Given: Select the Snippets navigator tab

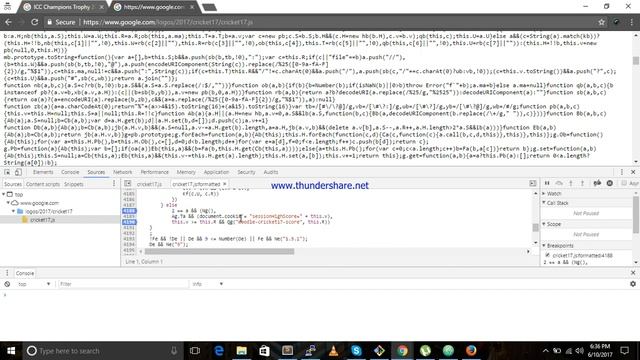Looking at the screenshot, I should pos(73,184).
